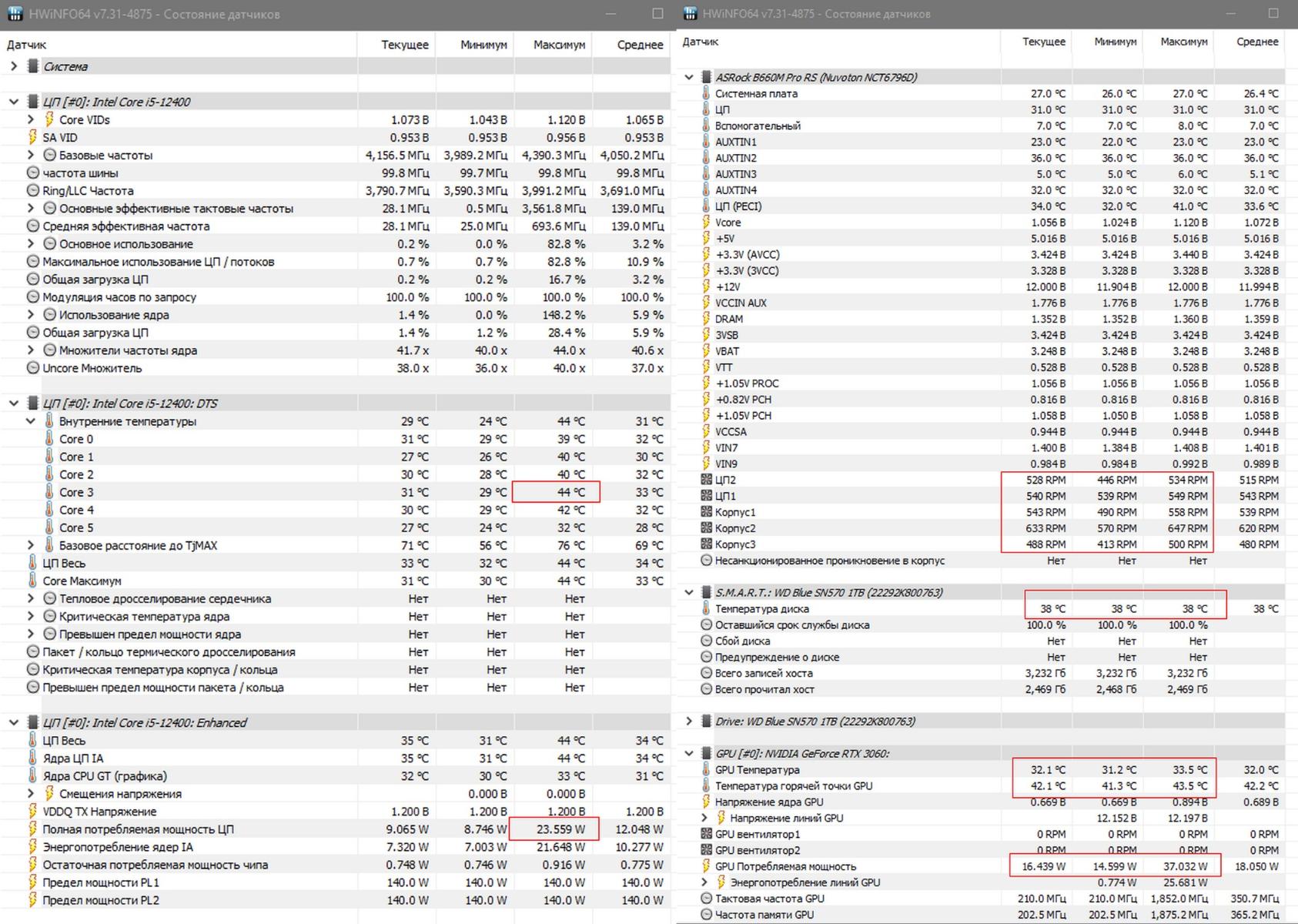Click thermometer icon beside Core 5
The height and width of the screenshot is (924, 1298).
tap(49, 527)
